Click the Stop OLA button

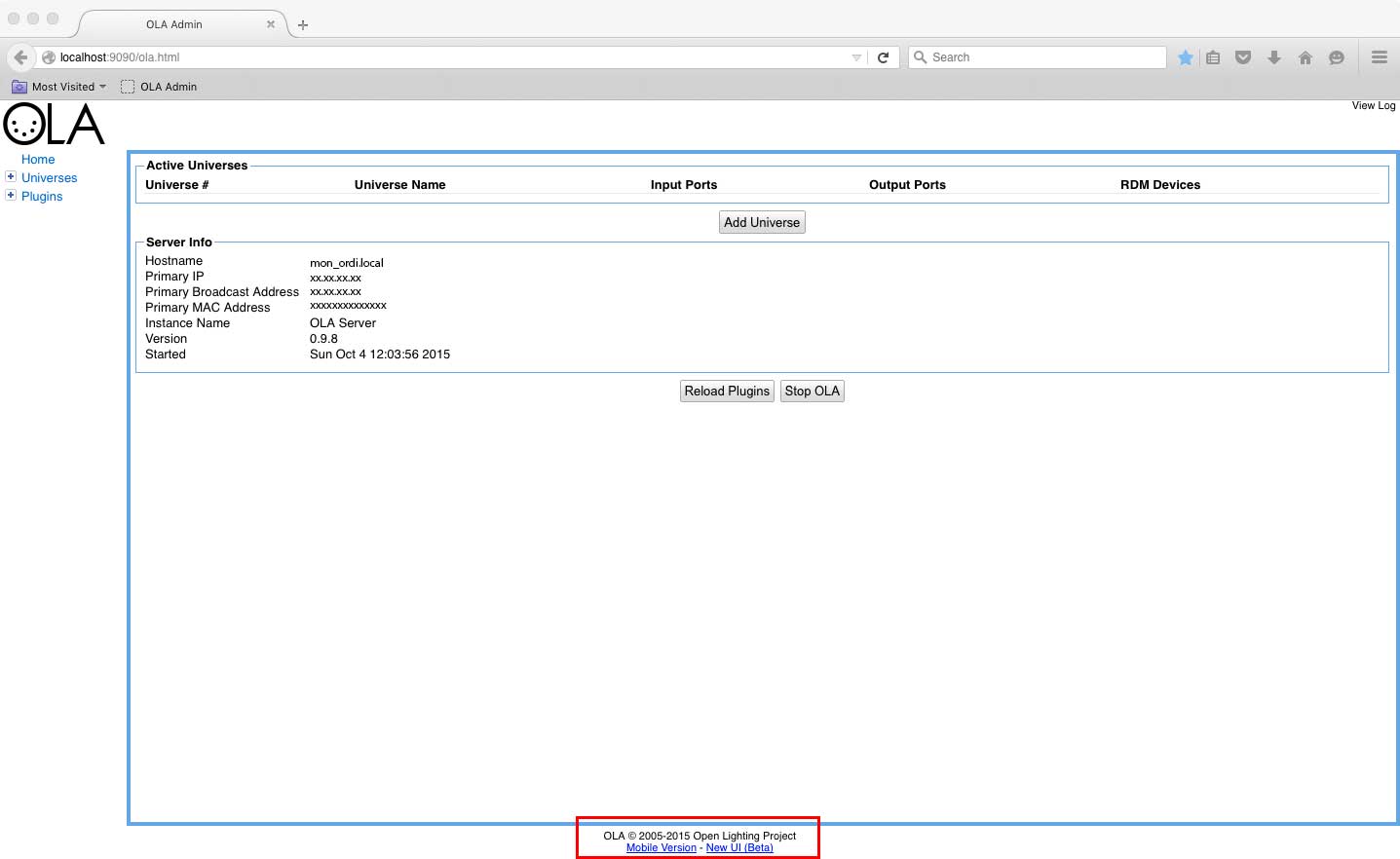(x=812, y=391)
